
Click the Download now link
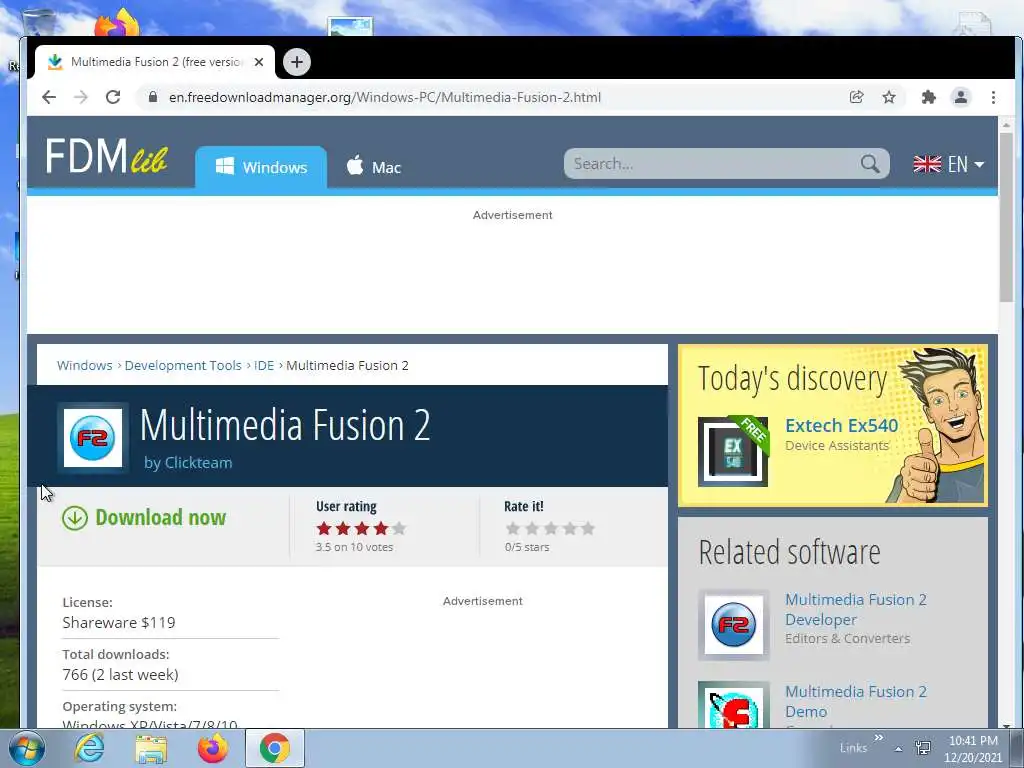click(161, 517)
